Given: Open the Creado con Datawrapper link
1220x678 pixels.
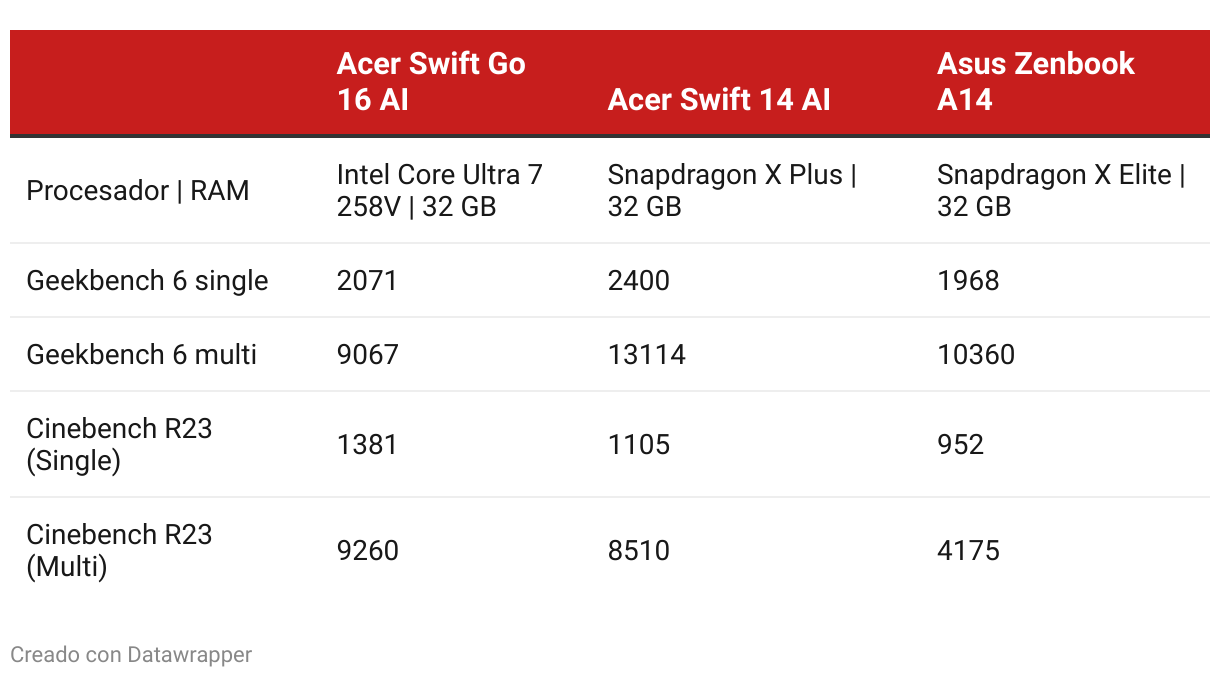Looking at the screenshot, I should point(131,655).
